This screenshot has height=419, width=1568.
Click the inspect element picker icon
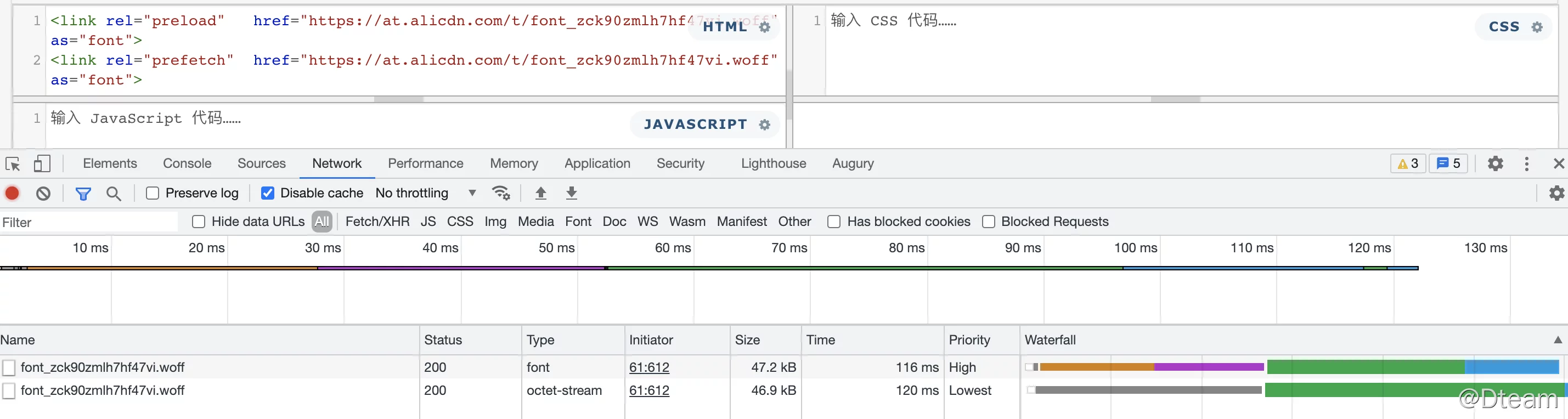pyautogui.click(x=13, y=163)
